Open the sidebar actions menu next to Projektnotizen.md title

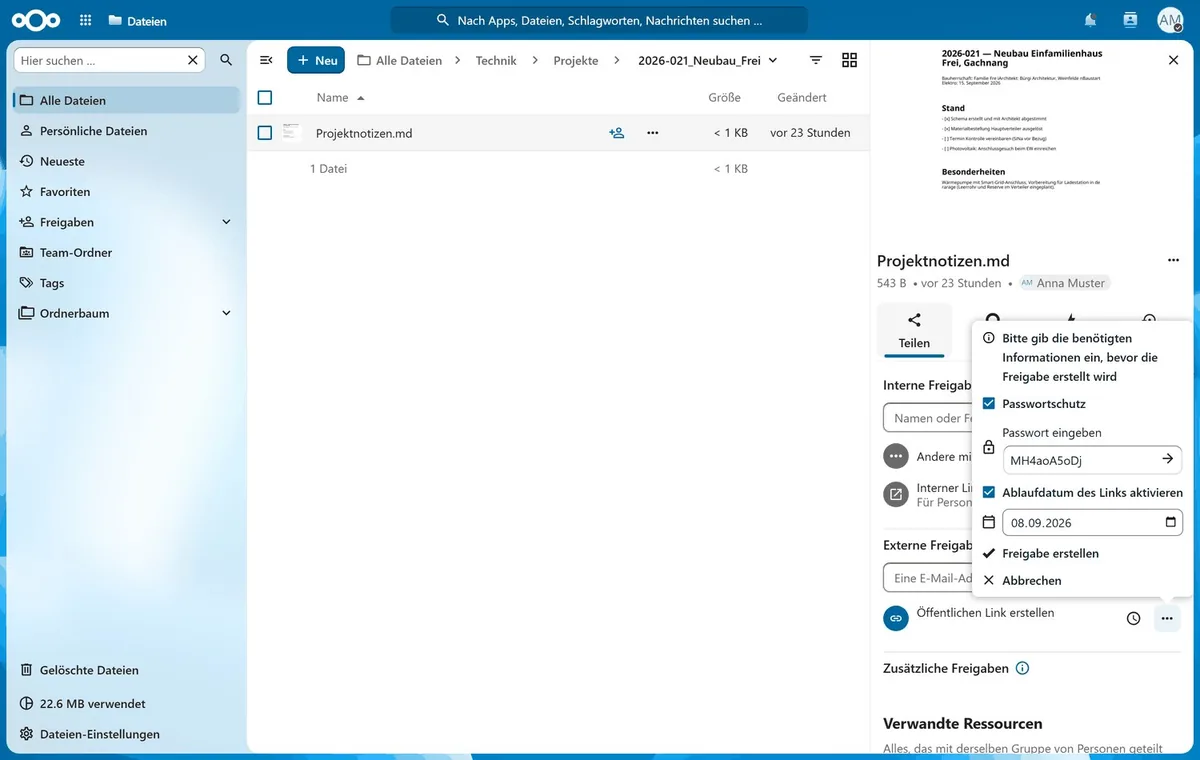coord(1173,261)
